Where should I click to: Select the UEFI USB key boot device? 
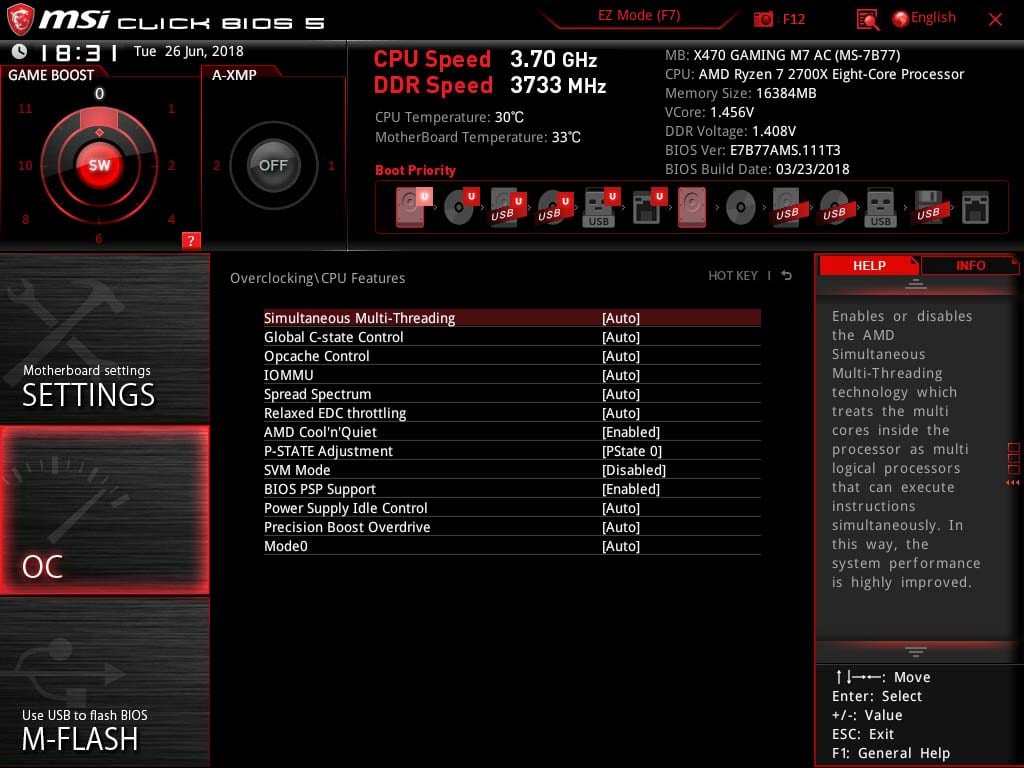[x=601, y=207]
